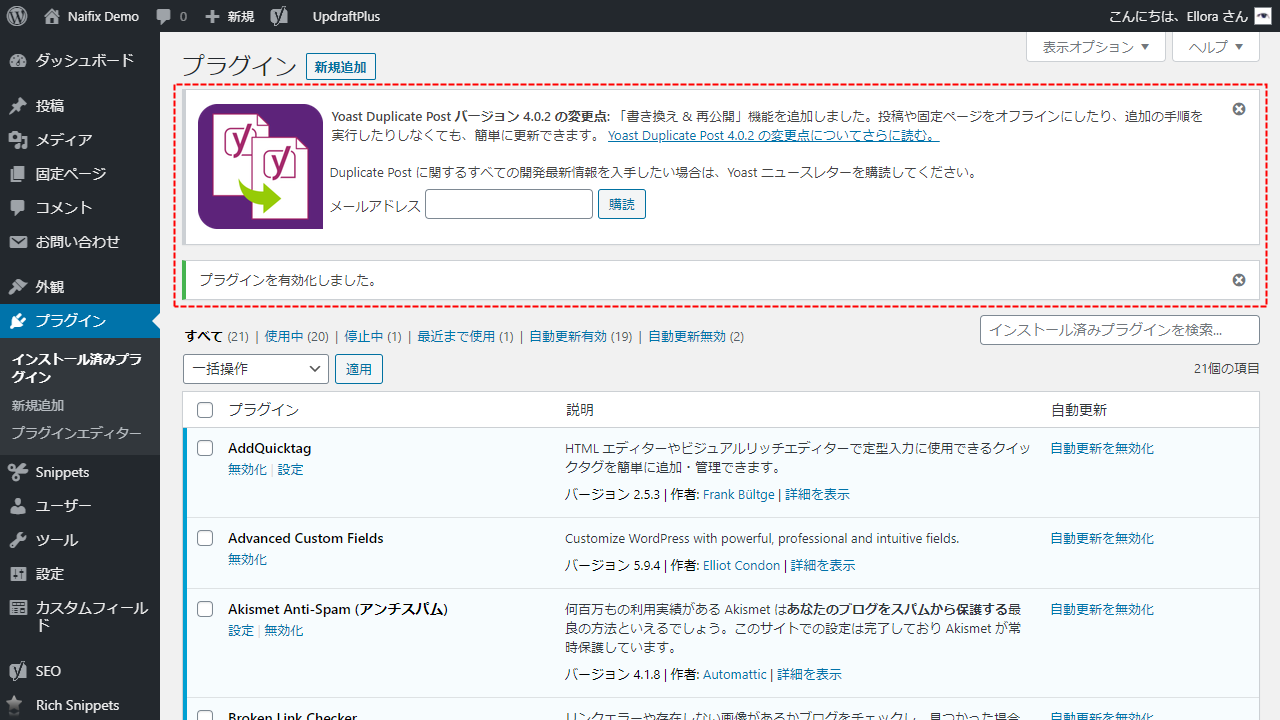The width and height of the screenshot is (1280, 720).
Task: Filter by 自動更新無効 (2) plugins
Action: point(696,337)
